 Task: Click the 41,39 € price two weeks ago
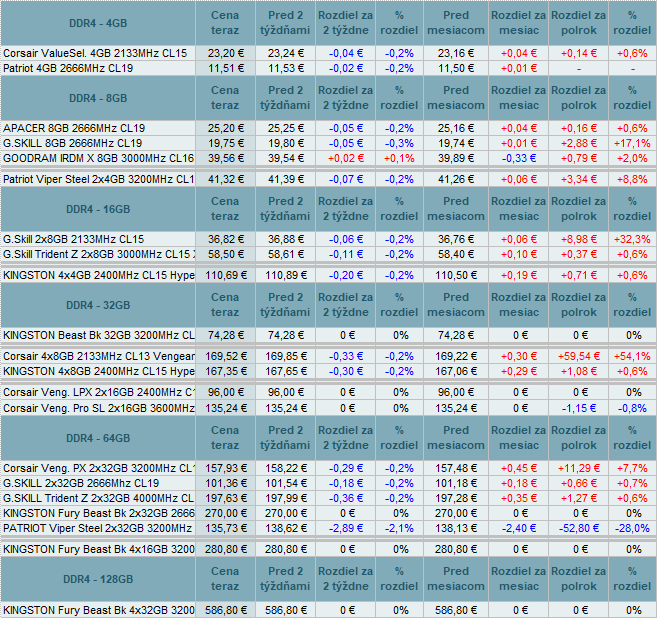285,179
